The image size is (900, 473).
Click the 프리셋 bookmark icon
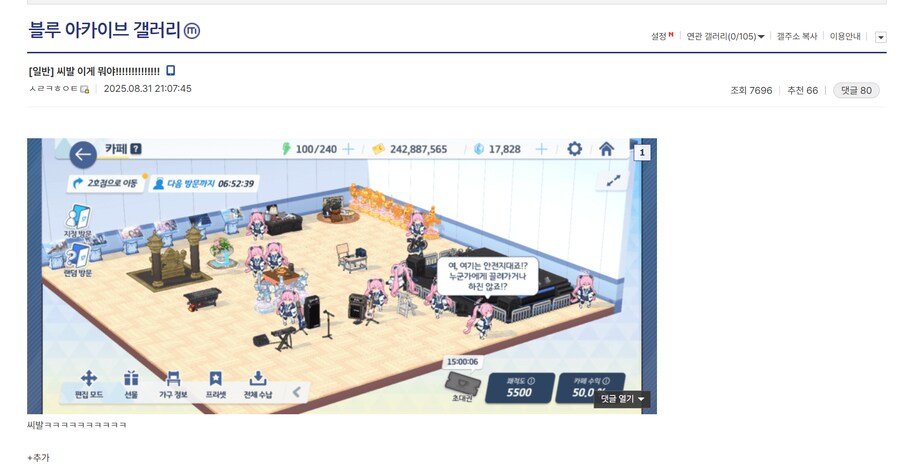pyautogui.click(x=216, y=378)
